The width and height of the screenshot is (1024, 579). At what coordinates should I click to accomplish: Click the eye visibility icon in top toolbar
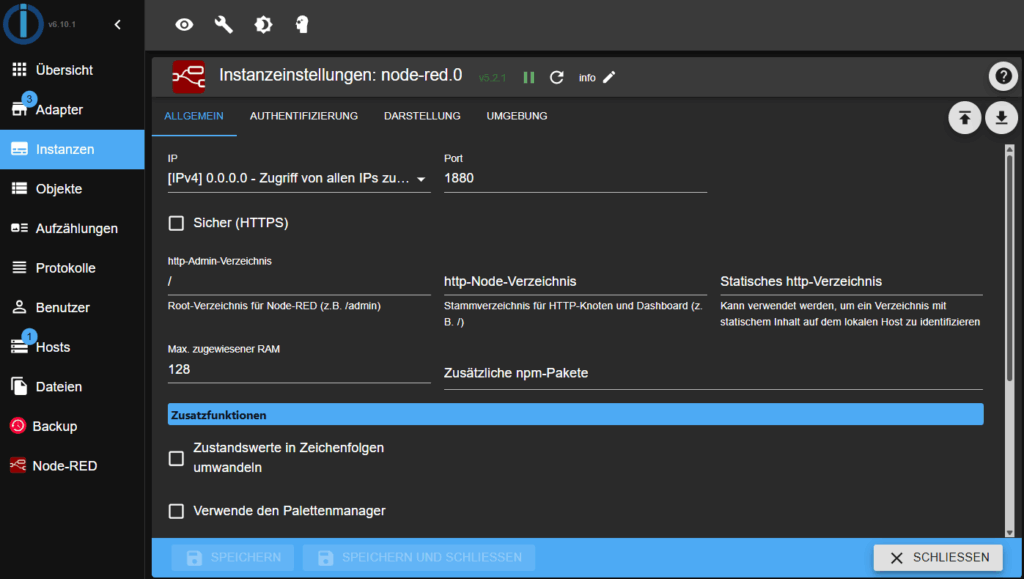[x=184, y=25]
